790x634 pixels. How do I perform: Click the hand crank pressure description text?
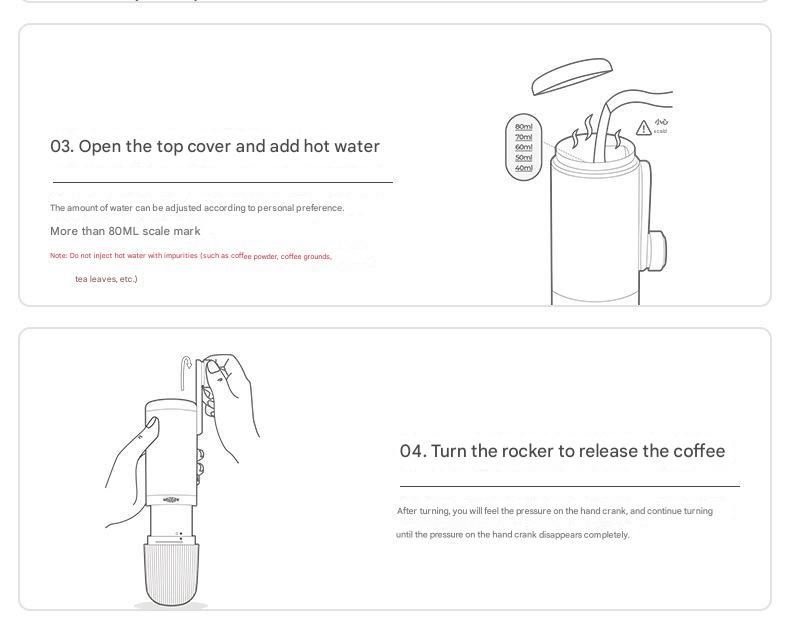(x=554, y=523)
